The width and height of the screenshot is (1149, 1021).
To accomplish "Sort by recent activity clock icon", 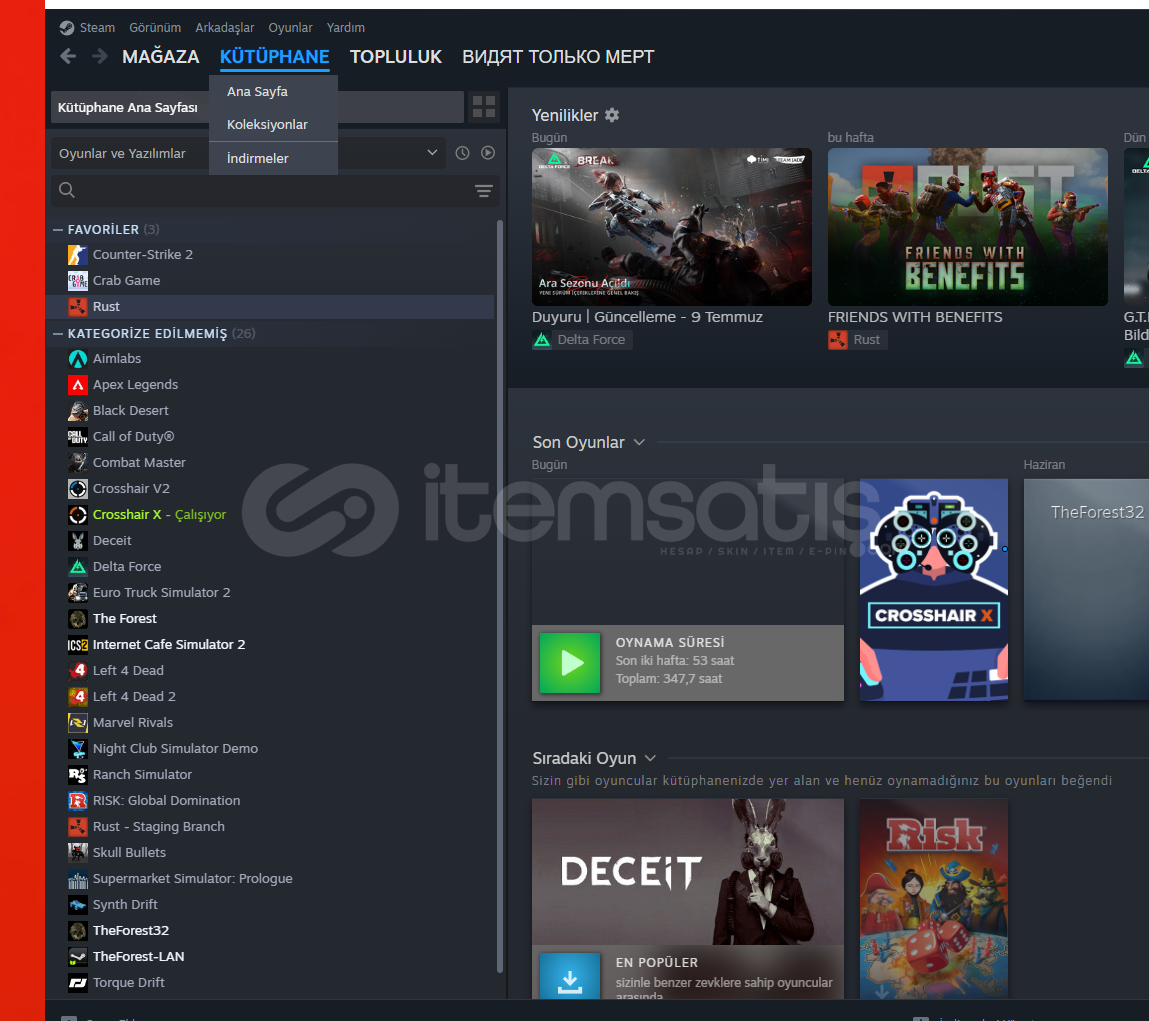I will [462, 153].
